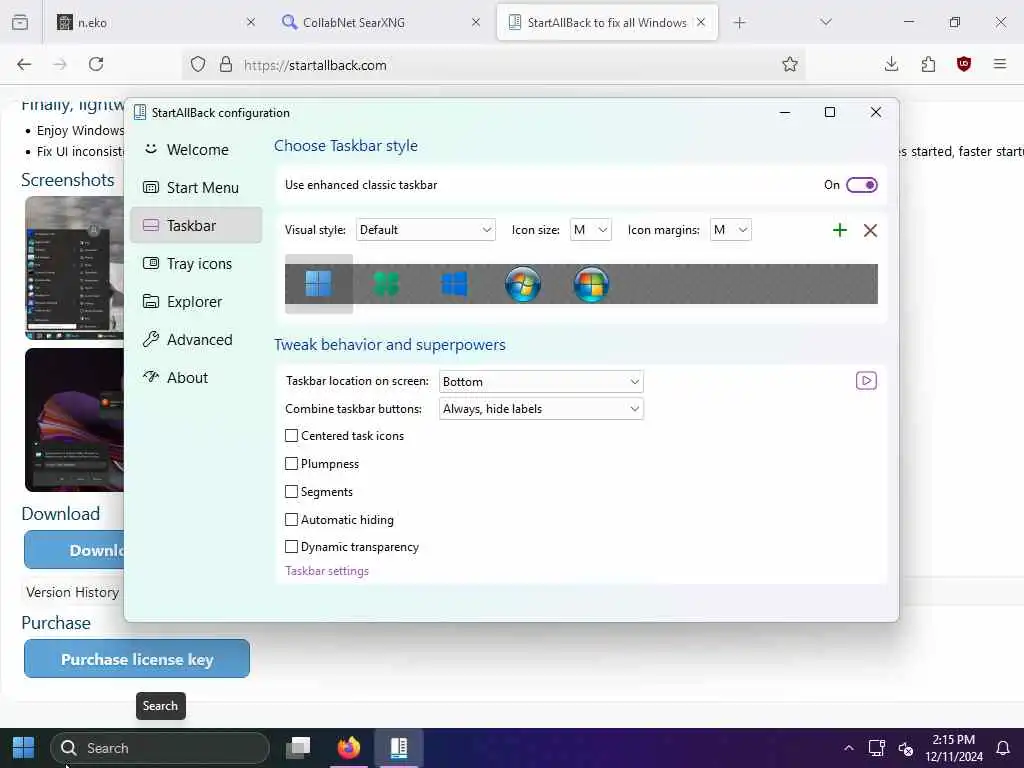Open the Explorer section

[197, 302]
